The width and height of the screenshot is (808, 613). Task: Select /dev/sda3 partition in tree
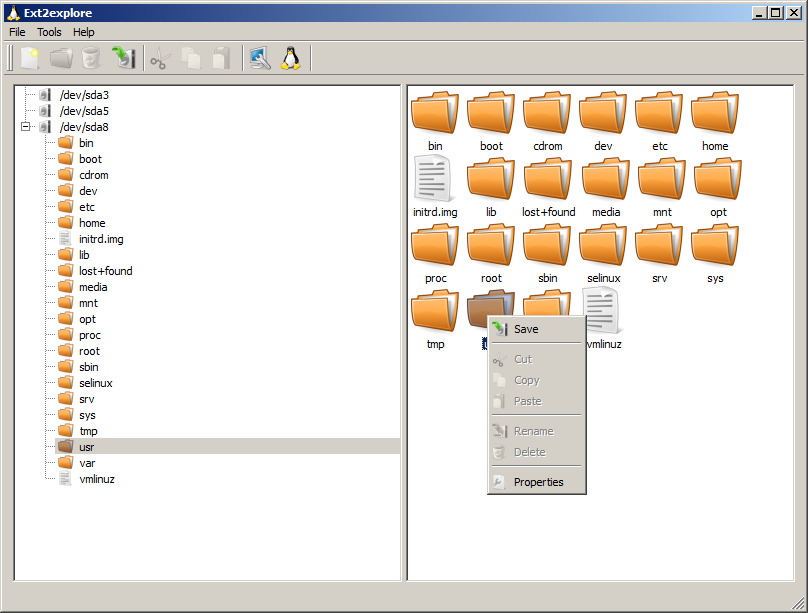84,95
